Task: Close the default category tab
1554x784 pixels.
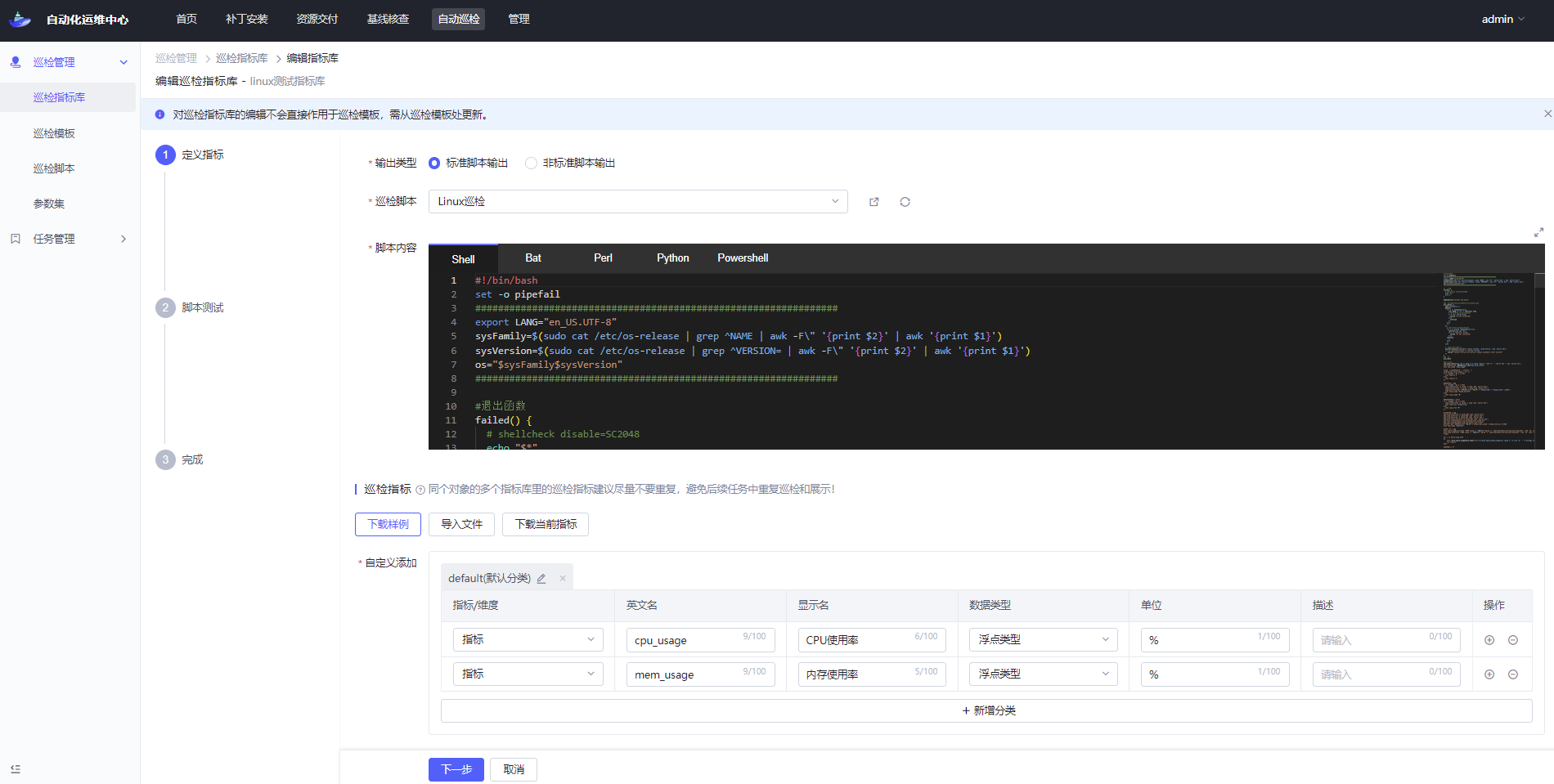Action: tap(563, 579)
